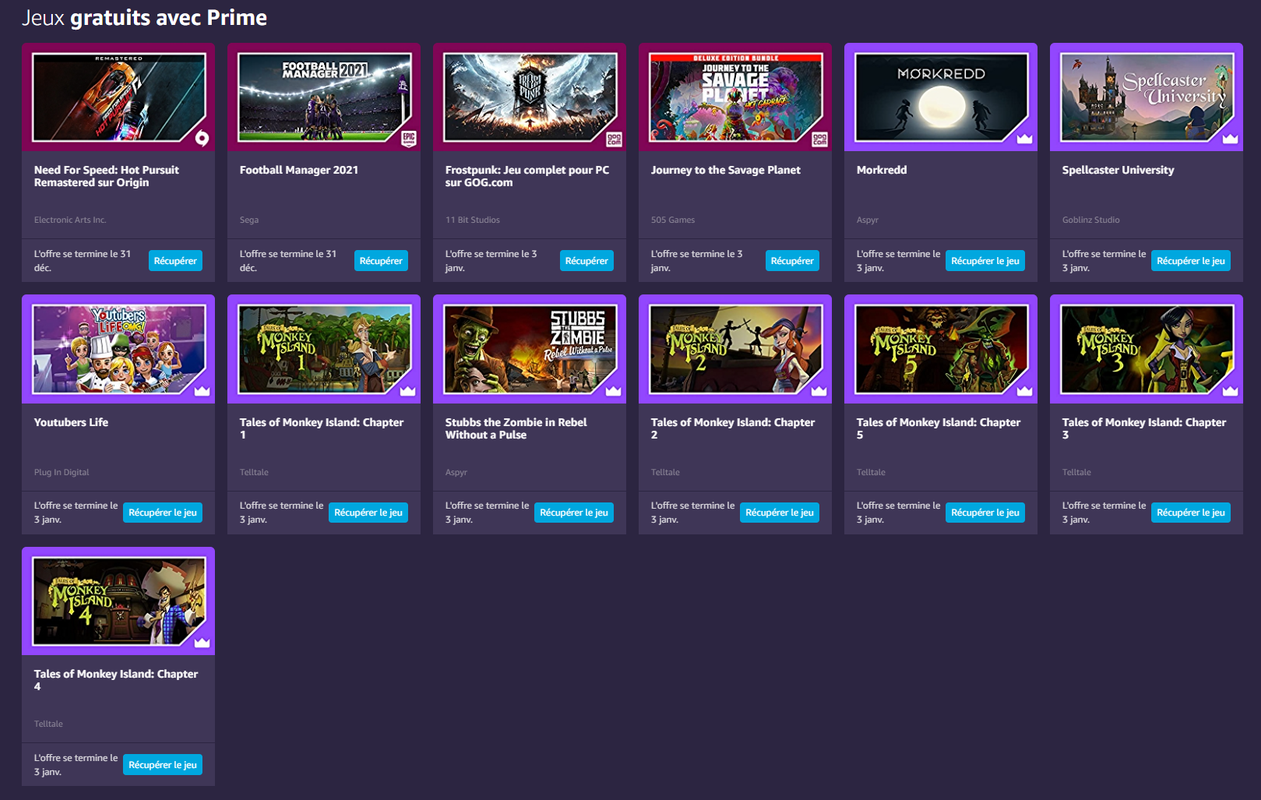Click Récupérer button for Frostpunk
Viewport: 1261px width, 800px height.
(x=587, y=261)
